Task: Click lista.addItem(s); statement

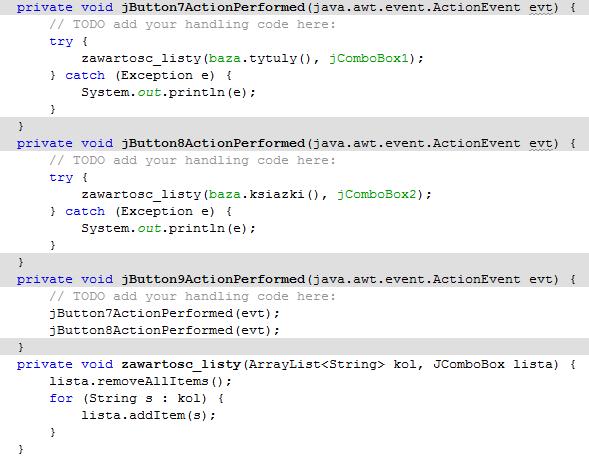Action: click(148, 415)
